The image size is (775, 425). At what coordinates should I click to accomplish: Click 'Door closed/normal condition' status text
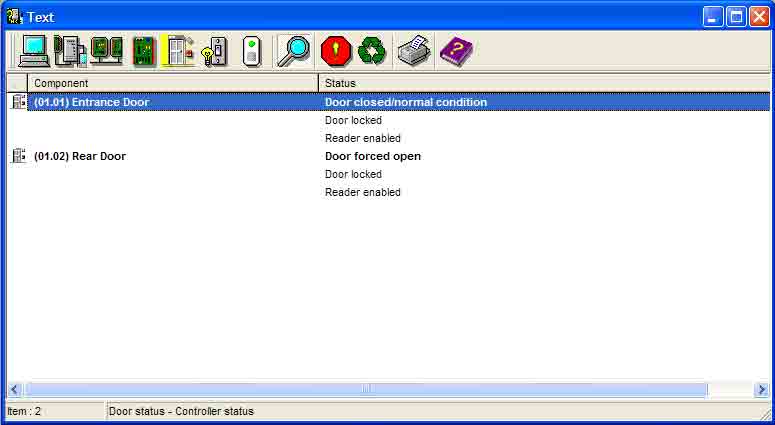[x=406, y=102]
